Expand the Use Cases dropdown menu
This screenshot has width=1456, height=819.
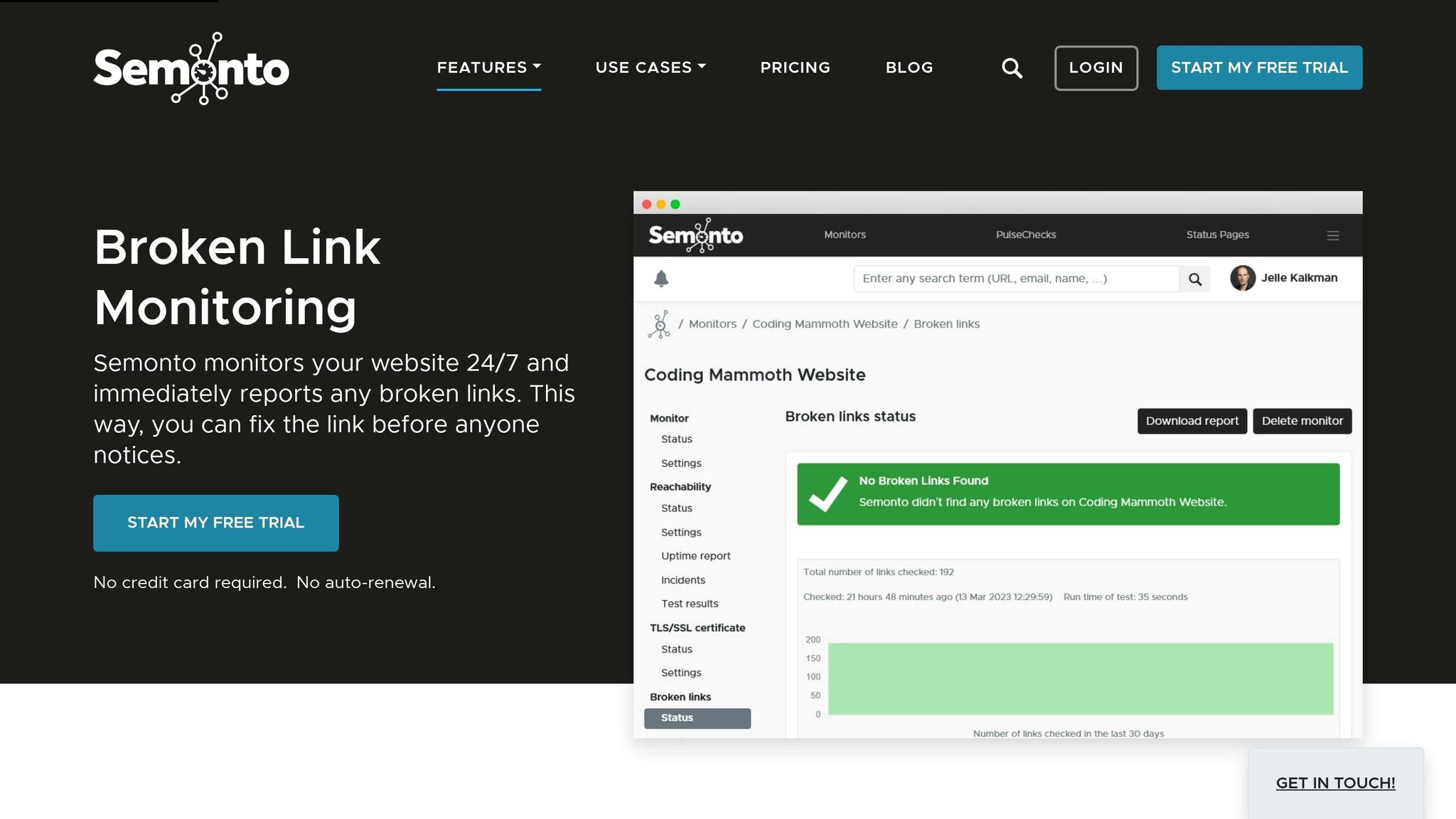pos(651,68)
